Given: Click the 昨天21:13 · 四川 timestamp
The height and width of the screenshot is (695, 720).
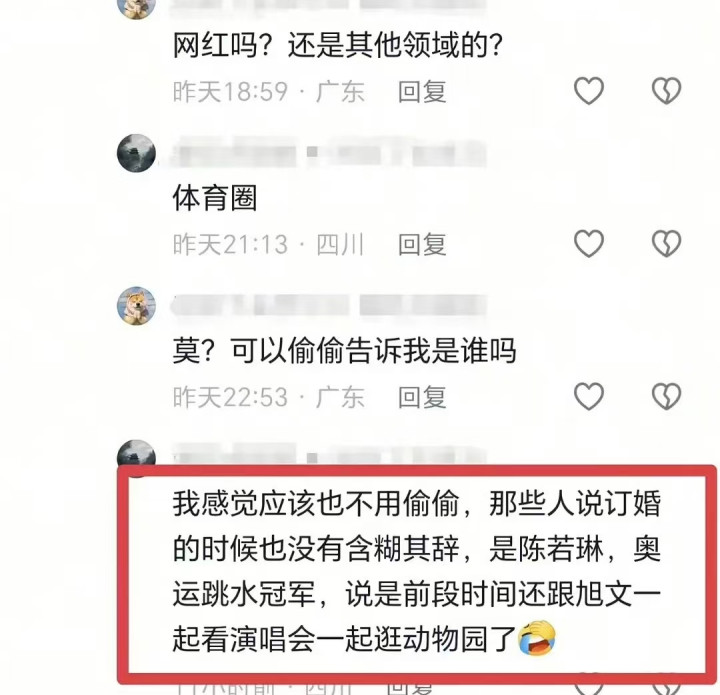Looking at the screenshot, I should tap(269, 244).
